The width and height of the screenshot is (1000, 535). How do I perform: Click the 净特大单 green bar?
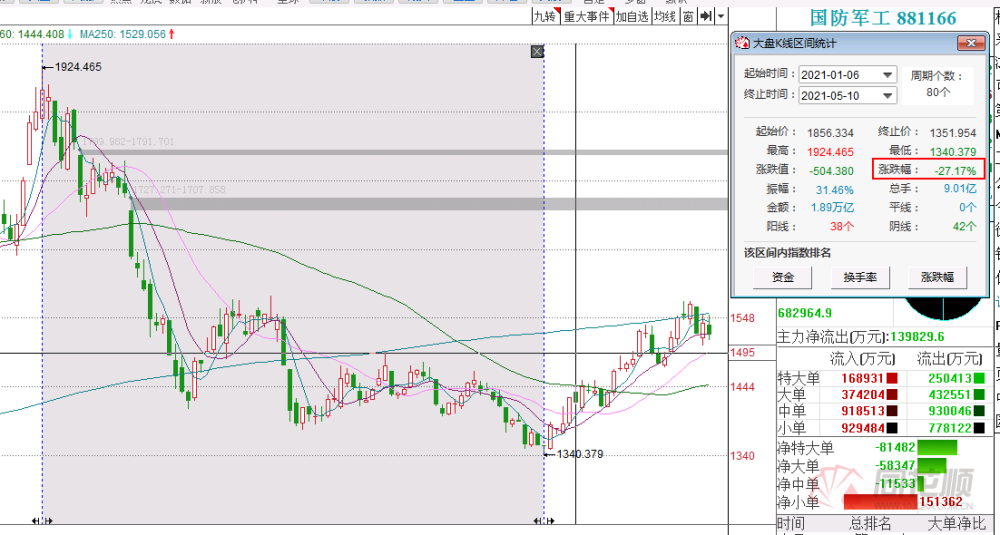coord(937,448)
